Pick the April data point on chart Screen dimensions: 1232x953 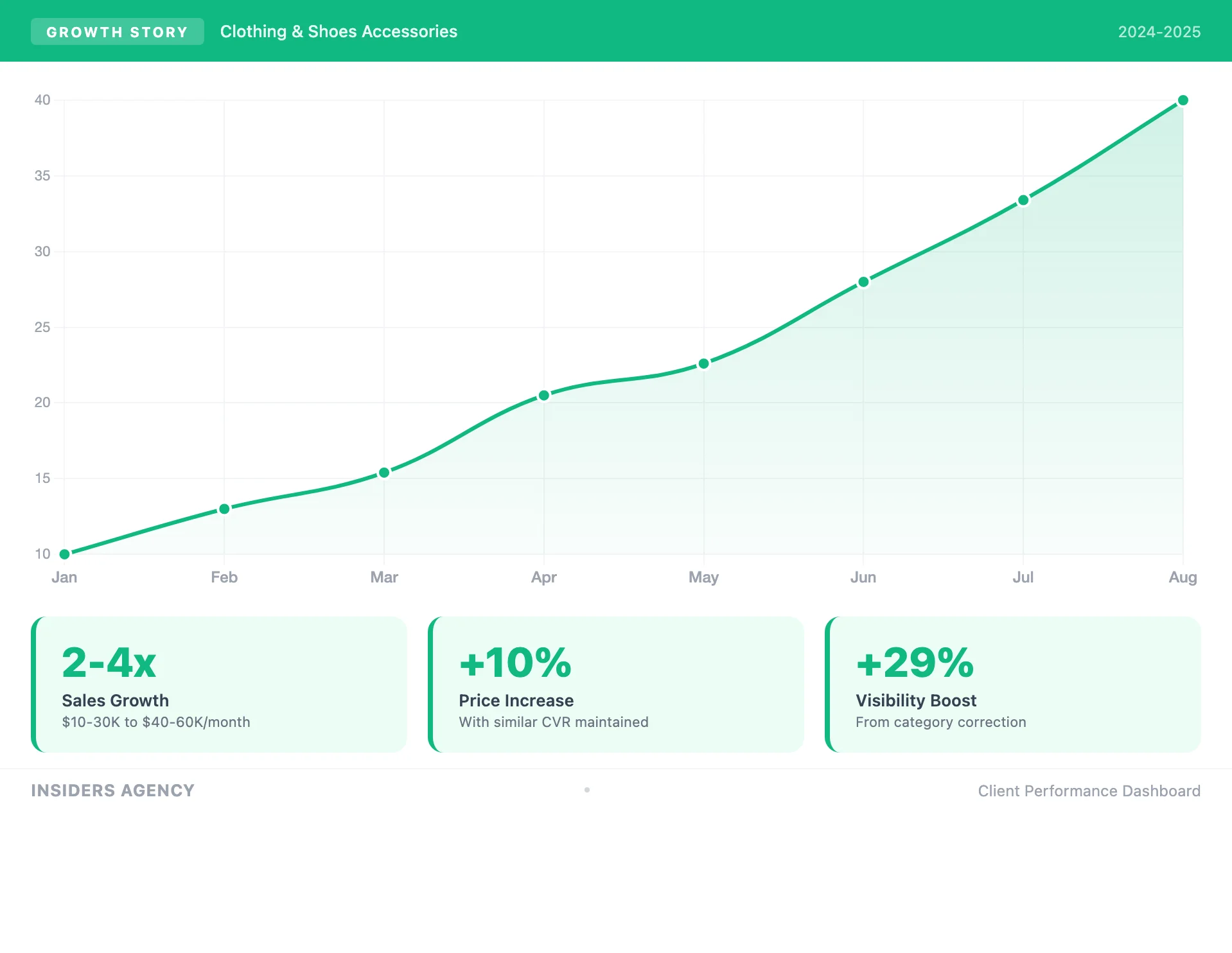tap(544, 396)
